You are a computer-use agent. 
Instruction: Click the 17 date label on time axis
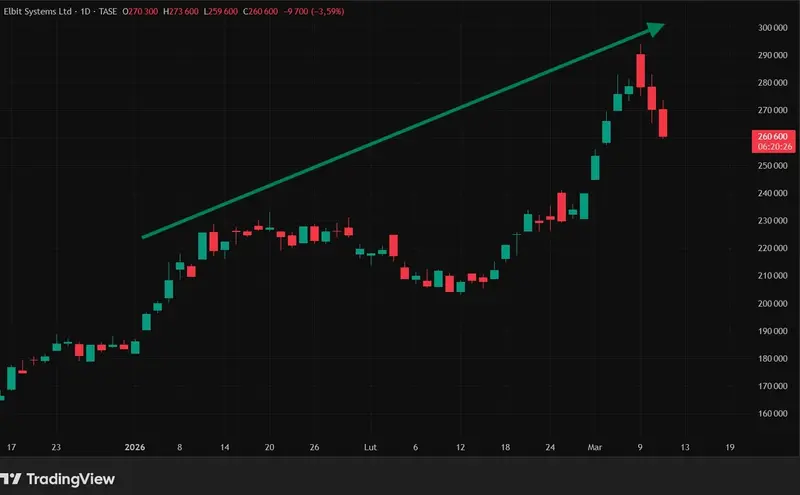tap(11, 447)
